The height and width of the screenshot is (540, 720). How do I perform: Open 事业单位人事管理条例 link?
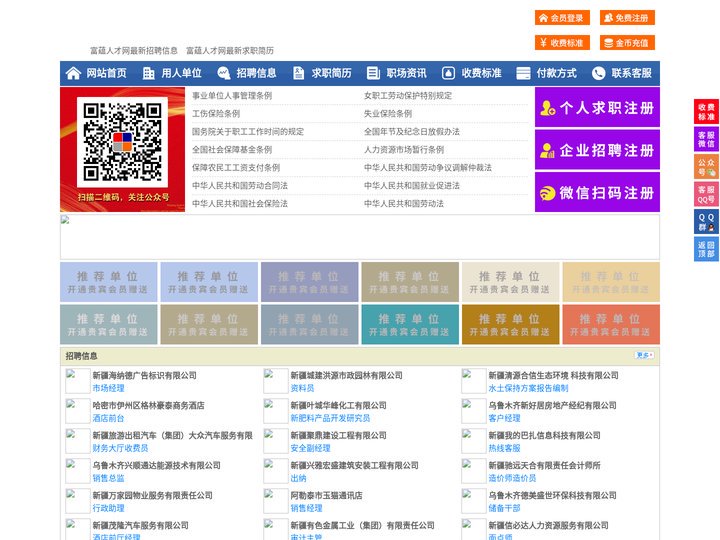[x=232, y=96]
